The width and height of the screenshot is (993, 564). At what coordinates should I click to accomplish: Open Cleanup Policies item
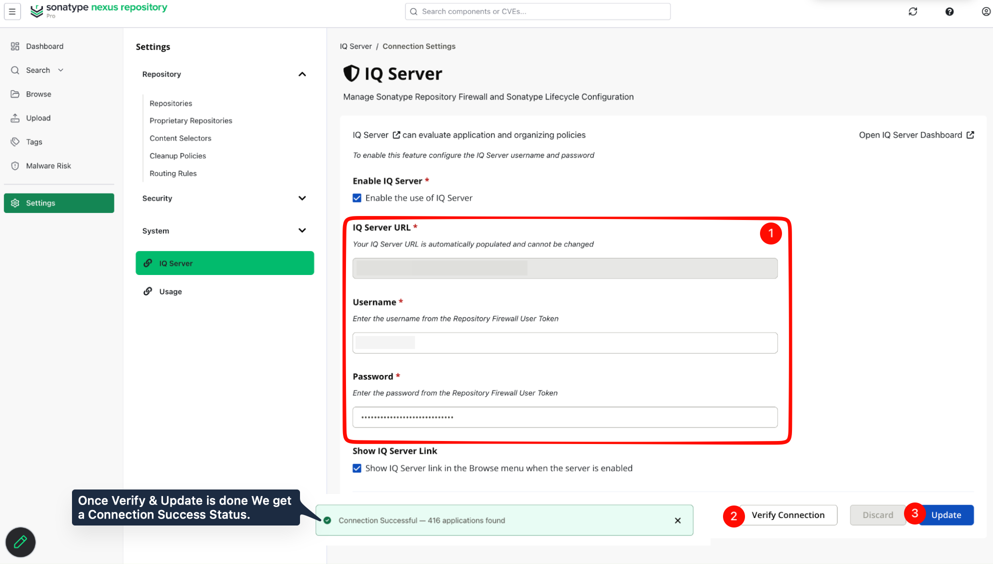[x=177, y=156]
